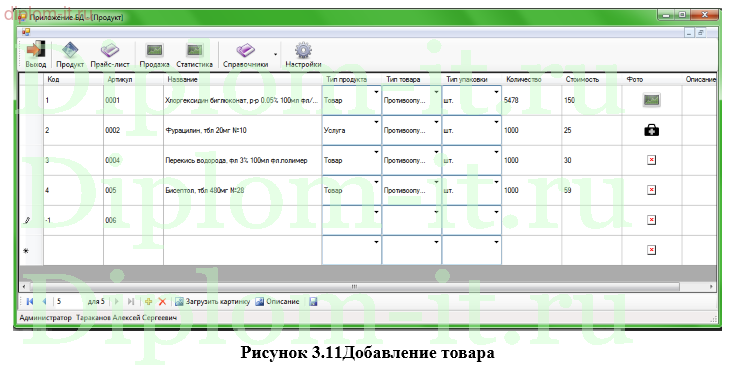This screenshot has height=375, width=736.
Task: Click the Описание button in the bottom toolbar
Action: pos(277,302)
